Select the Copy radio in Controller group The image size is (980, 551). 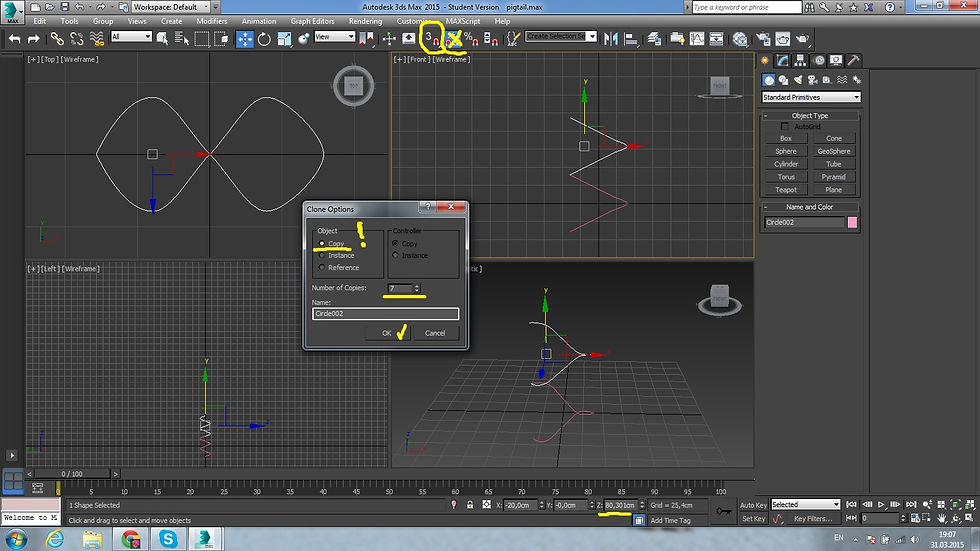tap(395, 243)
